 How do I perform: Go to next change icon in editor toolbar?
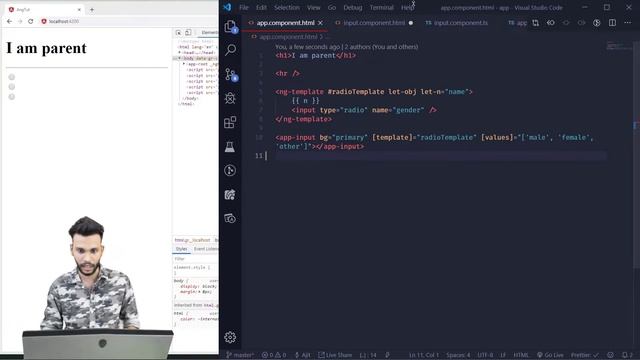(x=581, y=23)
